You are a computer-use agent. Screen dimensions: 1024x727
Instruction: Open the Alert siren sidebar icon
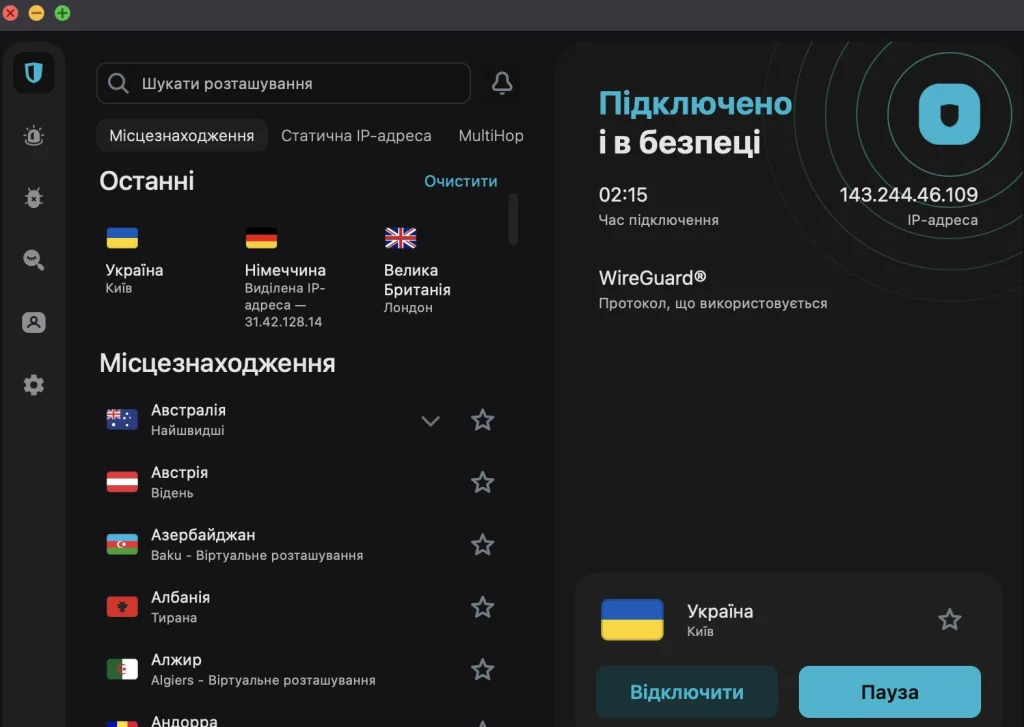pos(33,135)
